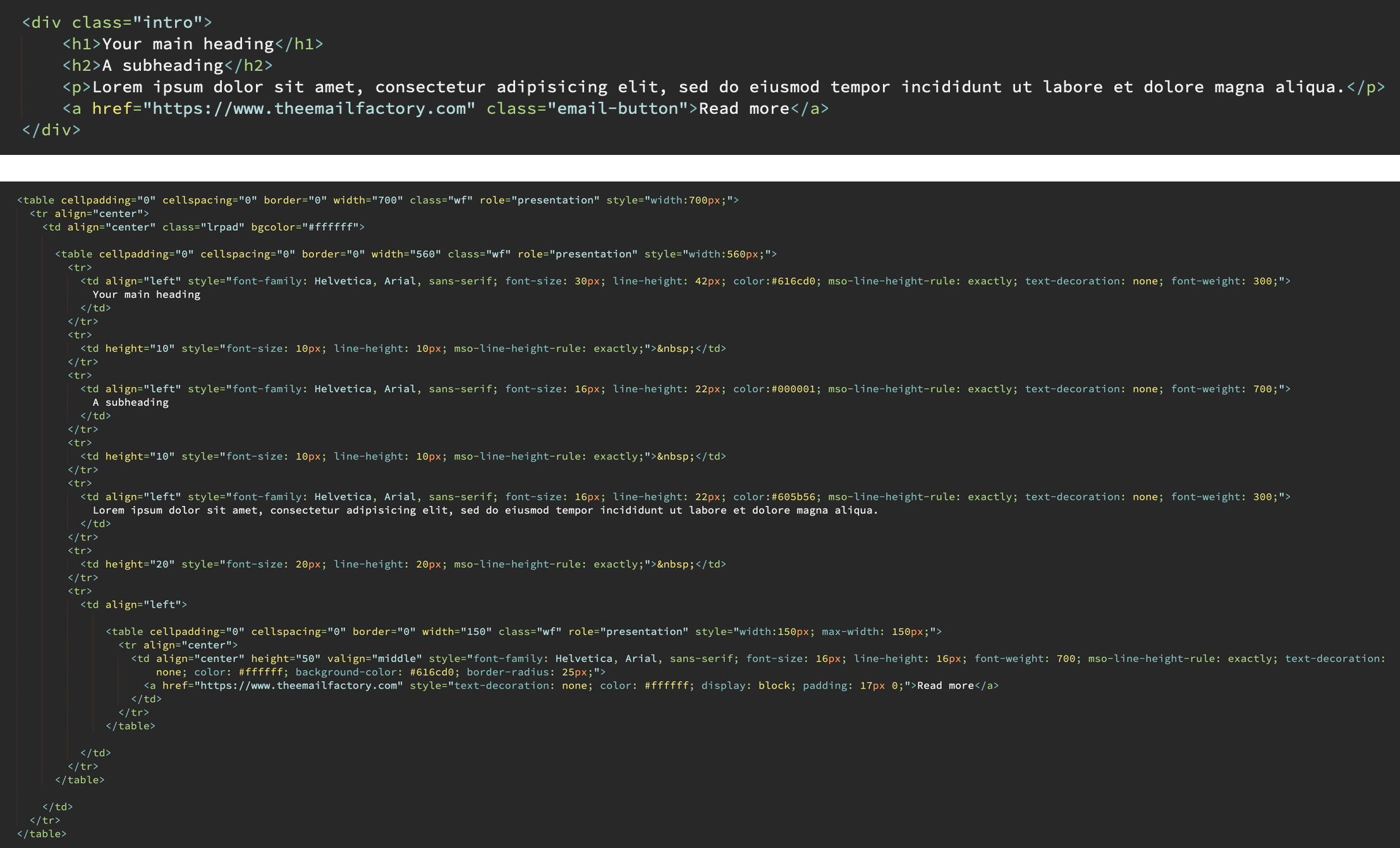Image resolution: width=1400 pixels, height=848 pixels.
Task: Click plain "Your main heading" text in table code
Action: [147, 294]
